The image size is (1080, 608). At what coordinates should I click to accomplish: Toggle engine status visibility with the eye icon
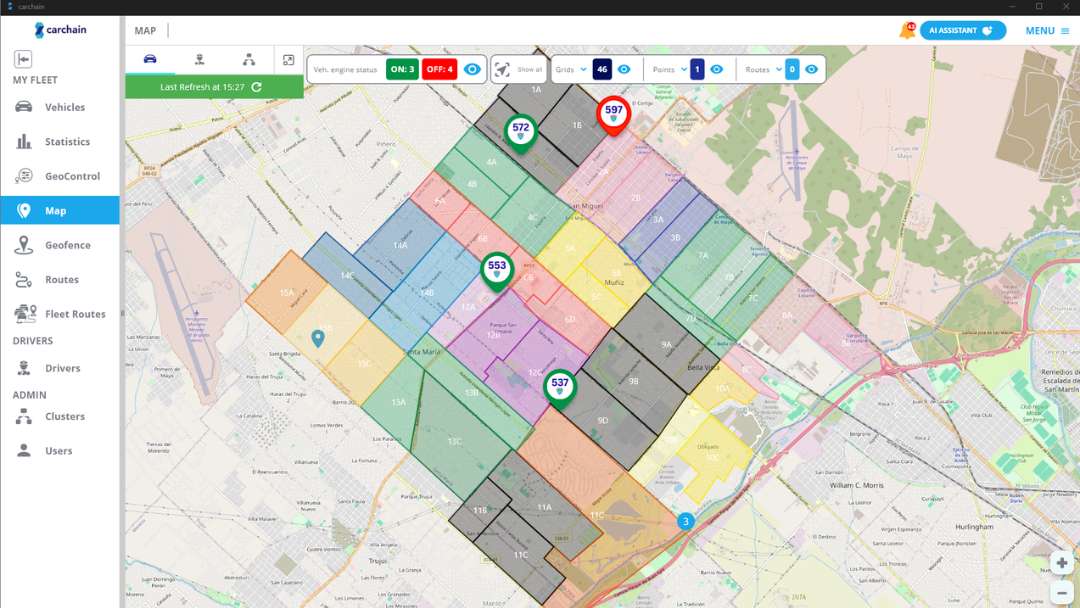[470, 69]
